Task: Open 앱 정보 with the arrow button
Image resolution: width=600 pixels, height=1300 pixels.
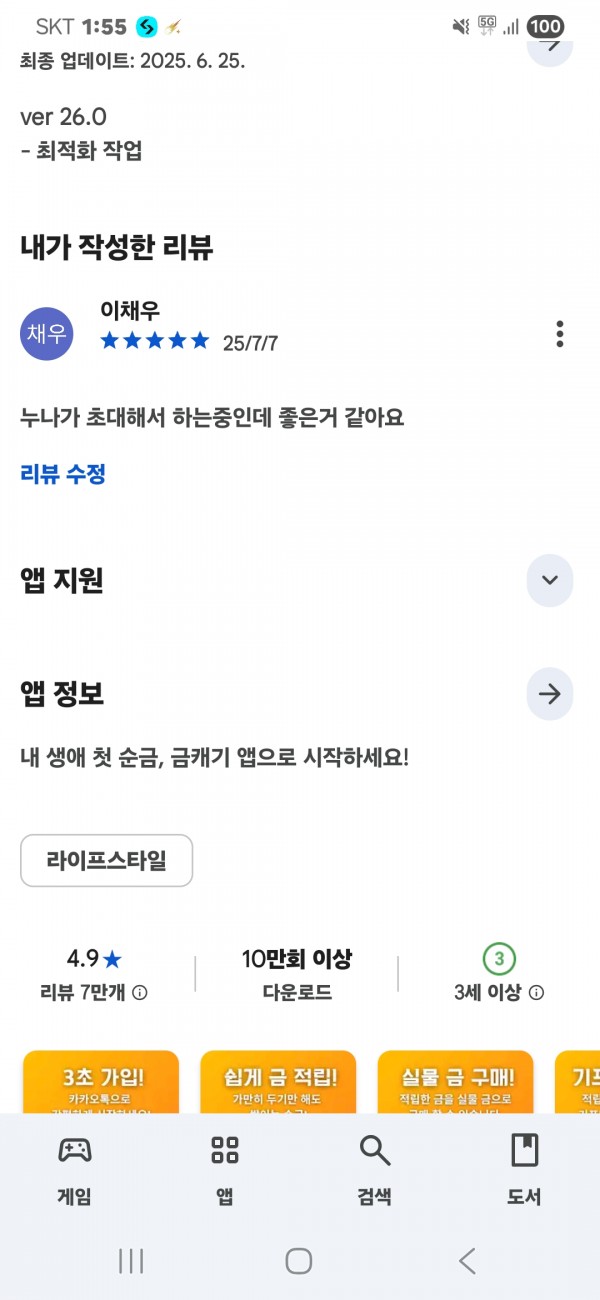Action: (x=550, y=694)
